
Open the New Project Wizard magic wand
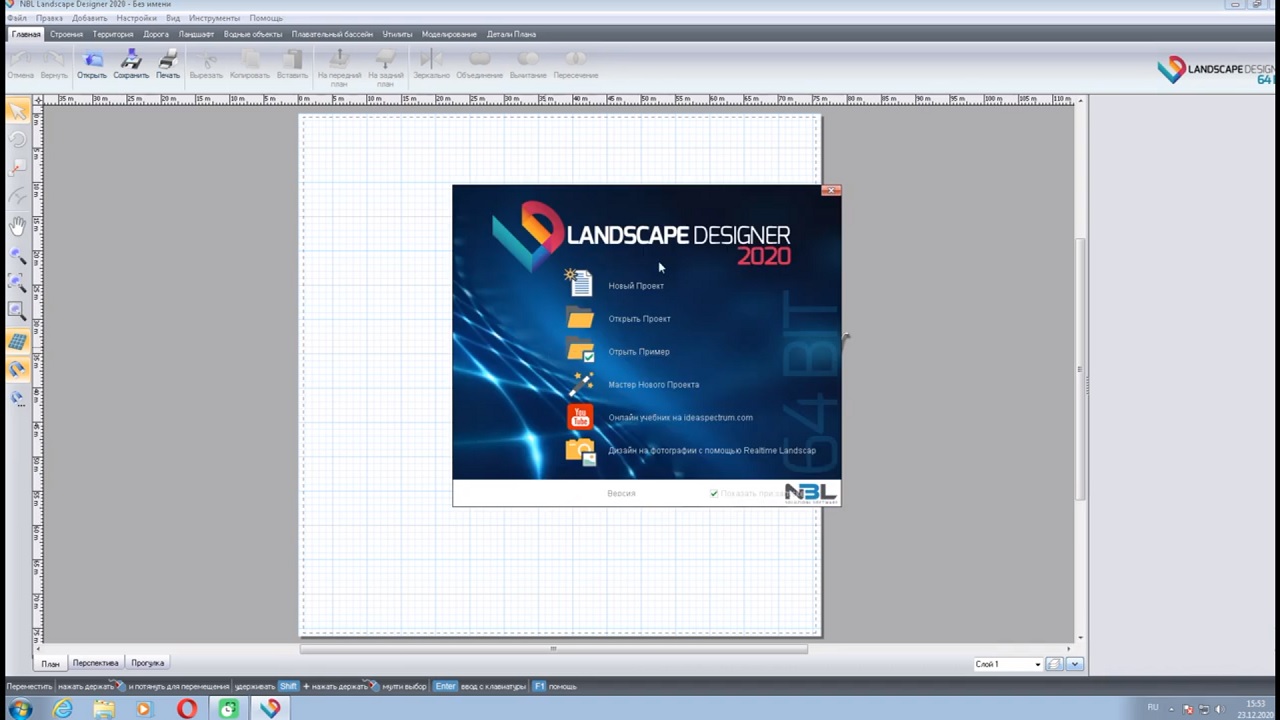coord(580,384)
